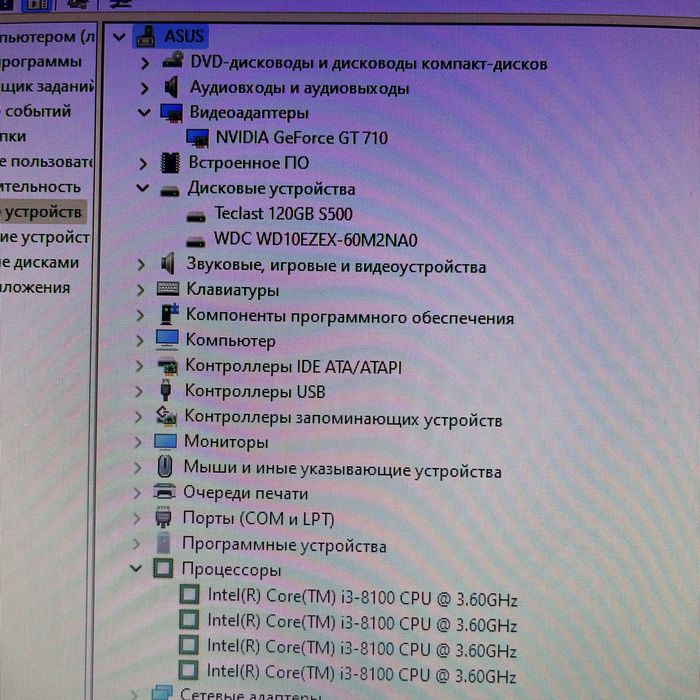Open the 'устройств' item highlighted in left pane
Image resolution: width=700 pixels, height=700 pixels.
[42, 212]
